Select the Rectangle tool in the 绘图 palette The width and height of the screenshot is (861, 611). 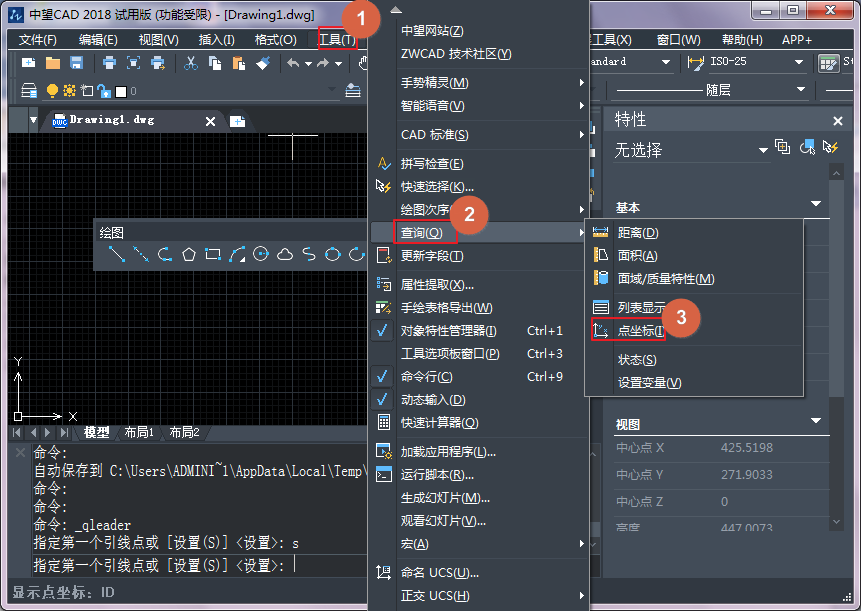pyautogui.click(x=214, y=253)
